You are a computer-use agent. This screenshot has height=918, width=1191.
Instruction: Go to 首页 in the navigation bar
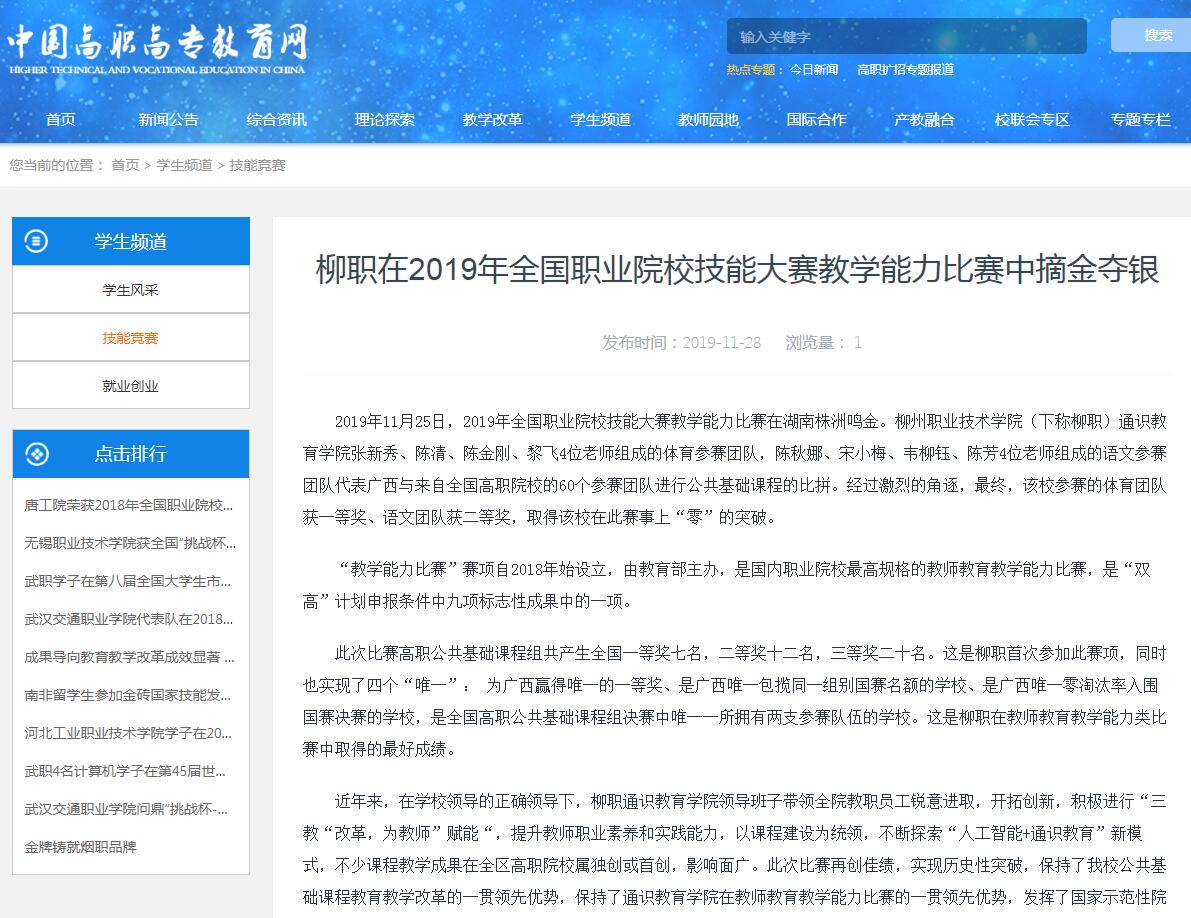click(x=60, y=119)
